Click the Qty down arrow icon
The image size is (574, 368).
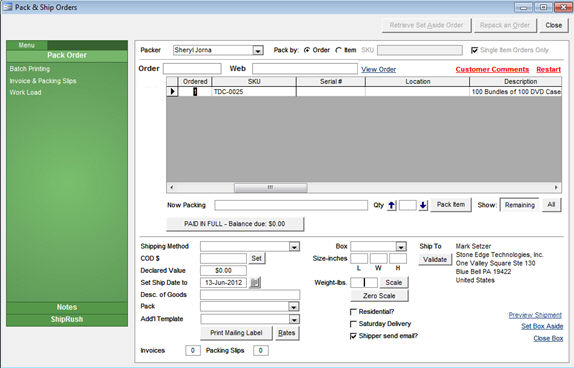pyautogui.click(x=423, y=205)
